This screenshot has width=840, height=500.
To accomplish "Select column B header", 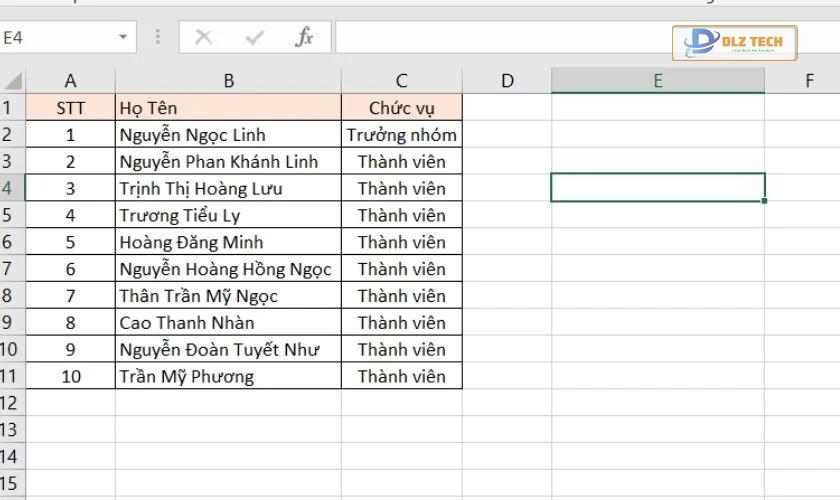I will pos(228,80).
